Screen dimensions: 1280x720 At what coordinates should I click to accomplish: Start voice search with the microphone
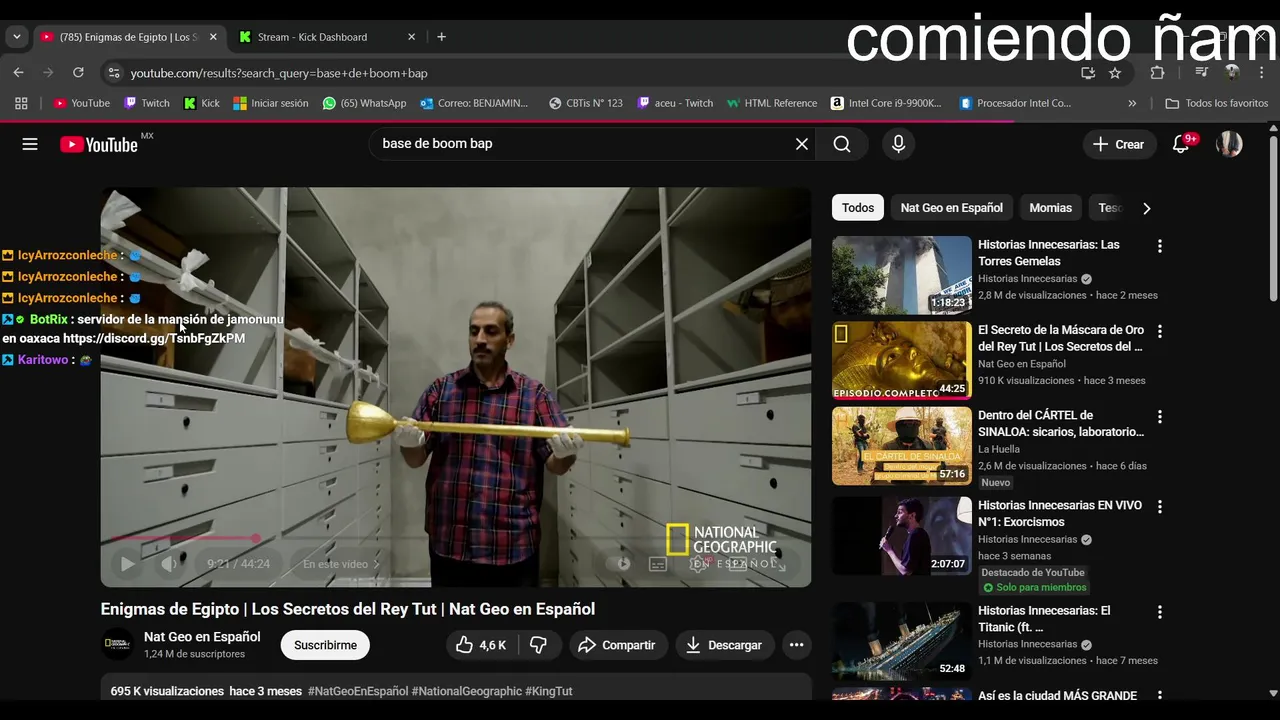tap(898, 144)
